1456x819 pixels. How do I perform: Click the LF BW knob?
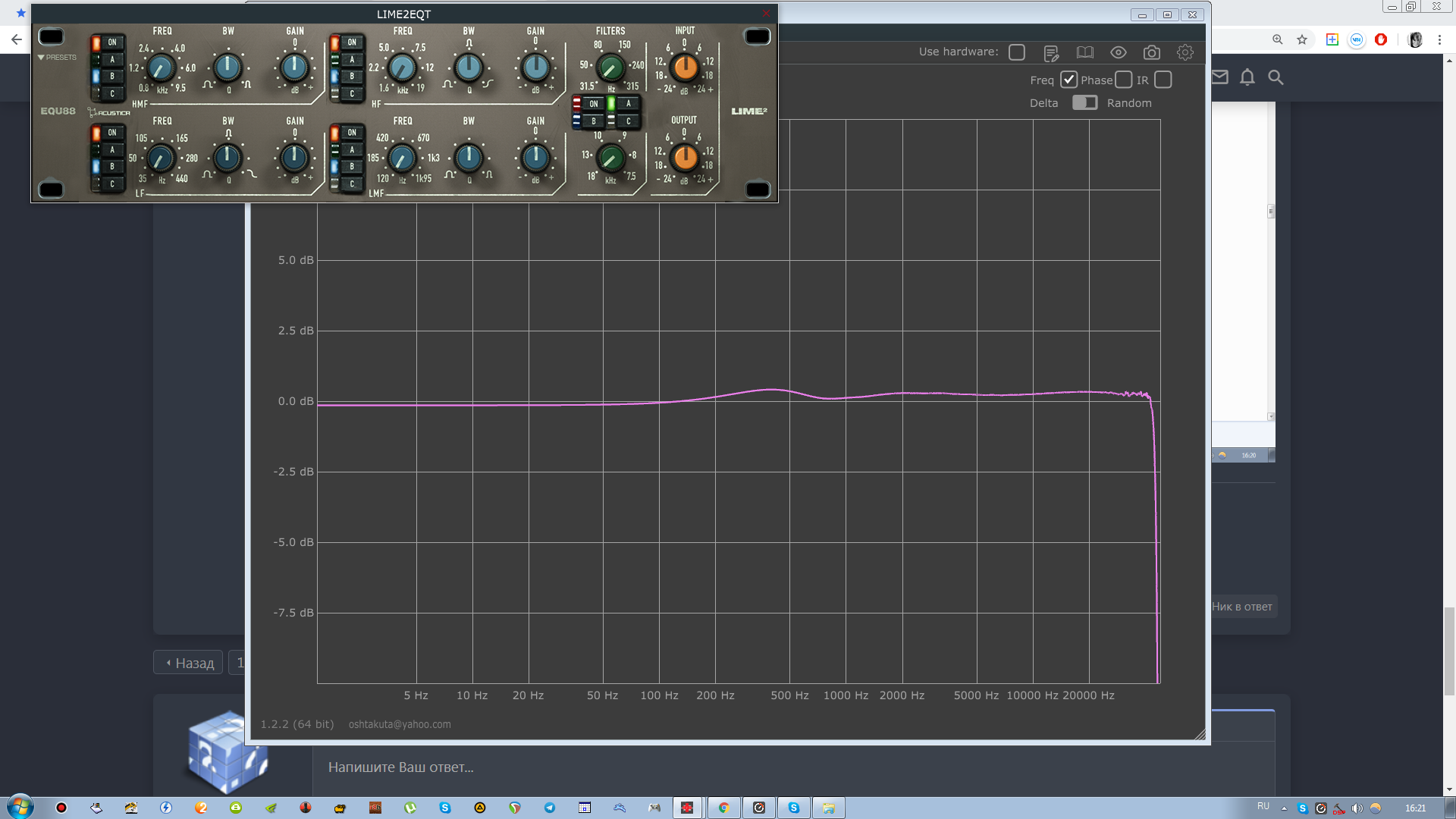227,158
